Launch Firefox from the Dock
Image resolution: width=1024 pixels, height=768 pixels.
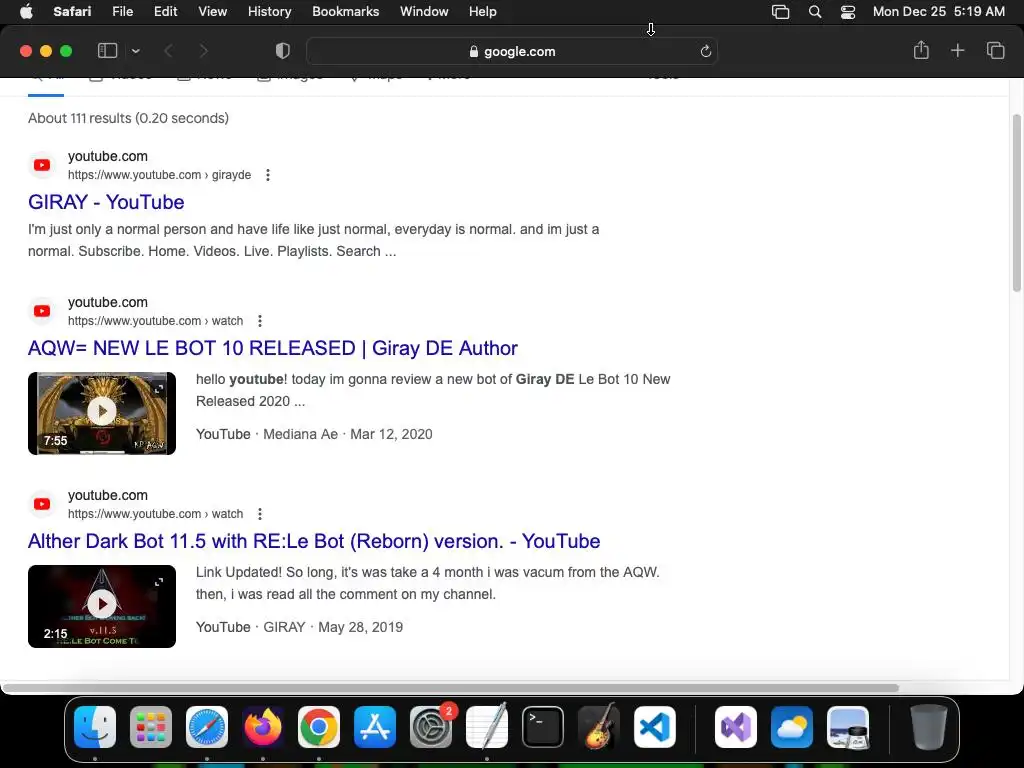(x=263, y=727)
